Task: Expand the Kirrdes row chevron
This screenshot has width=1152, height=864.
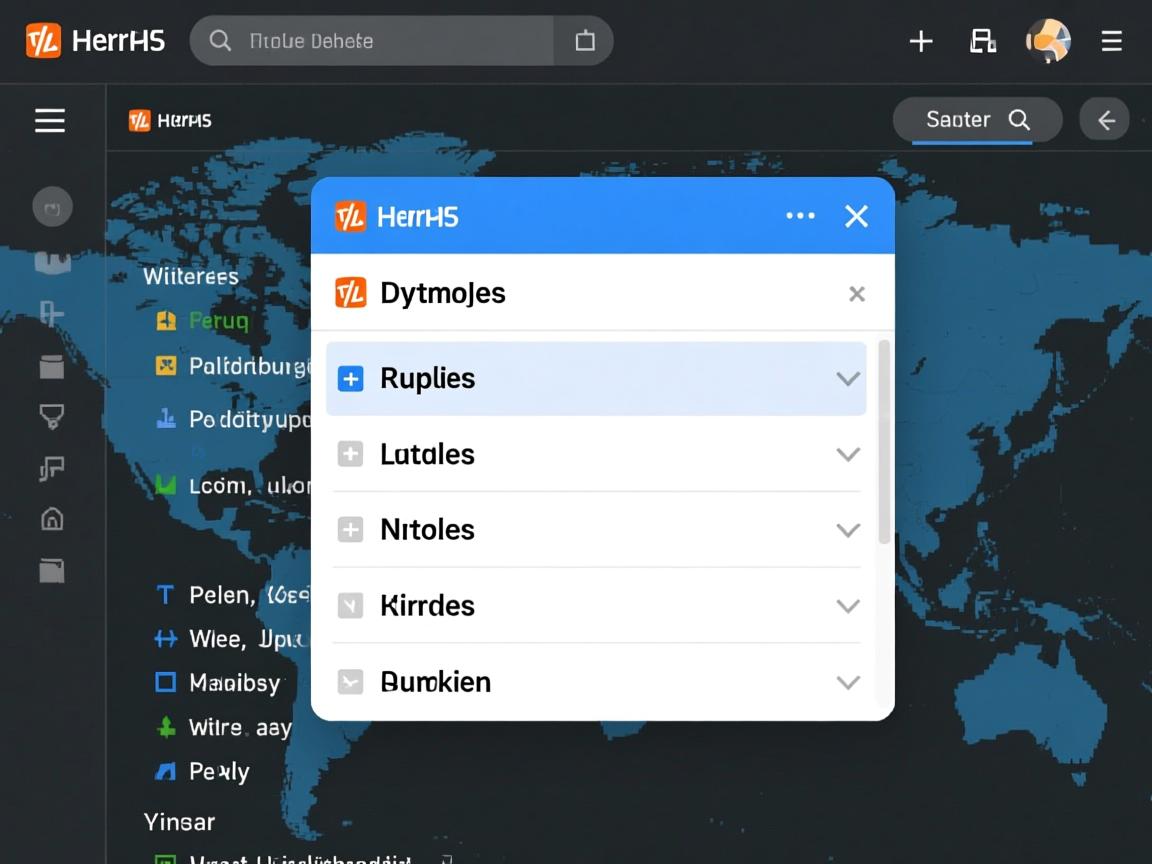Action: pyautogui.click(x=848, y=606)
